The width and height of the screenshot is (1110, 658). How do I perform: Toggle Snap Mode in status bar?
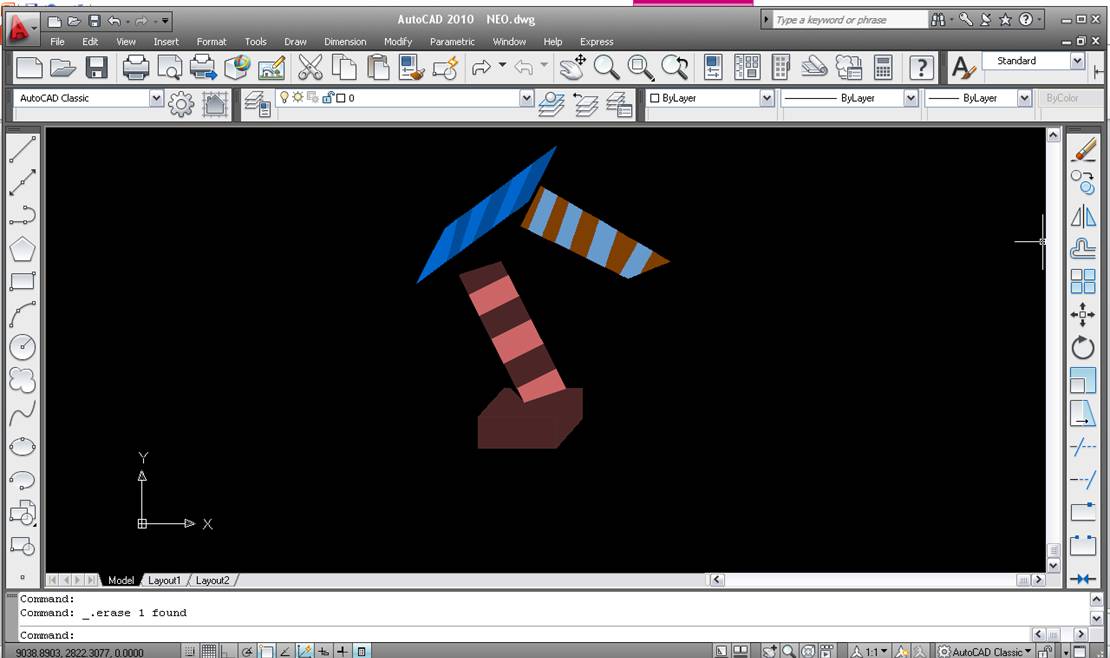190,651
